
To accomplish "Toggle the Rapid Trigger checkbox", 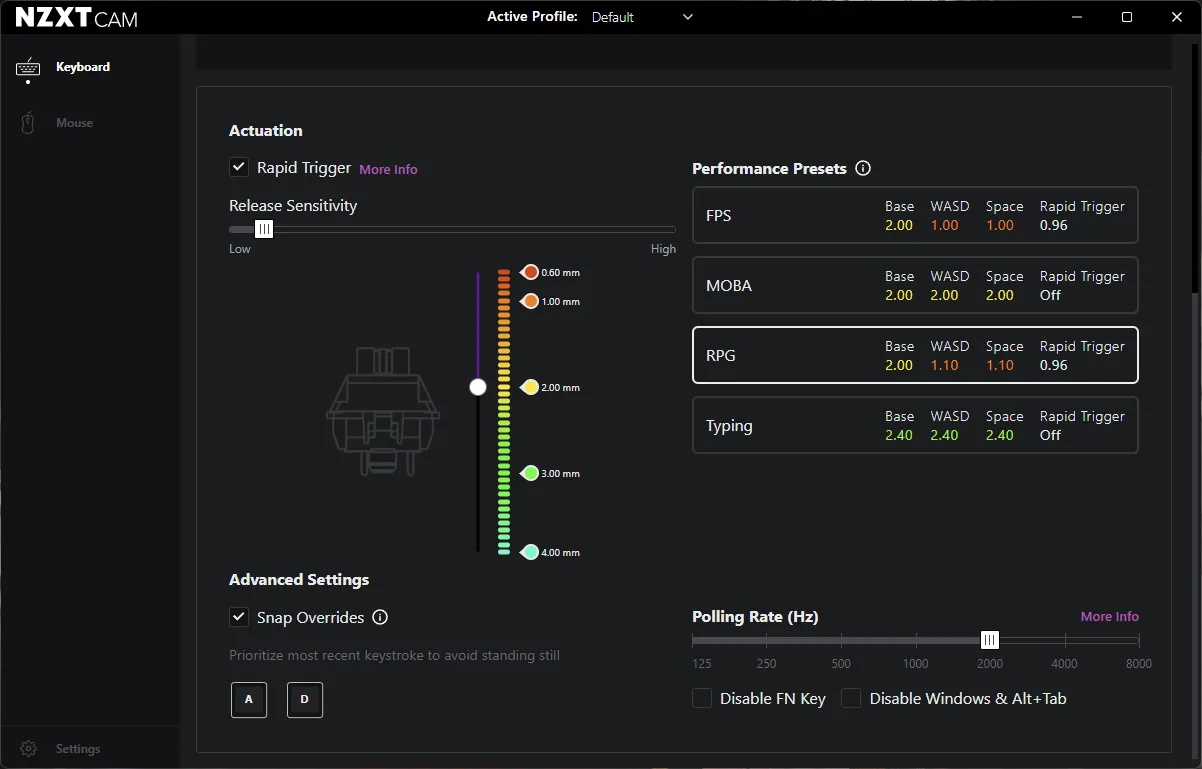I will [x=239, y=168].
